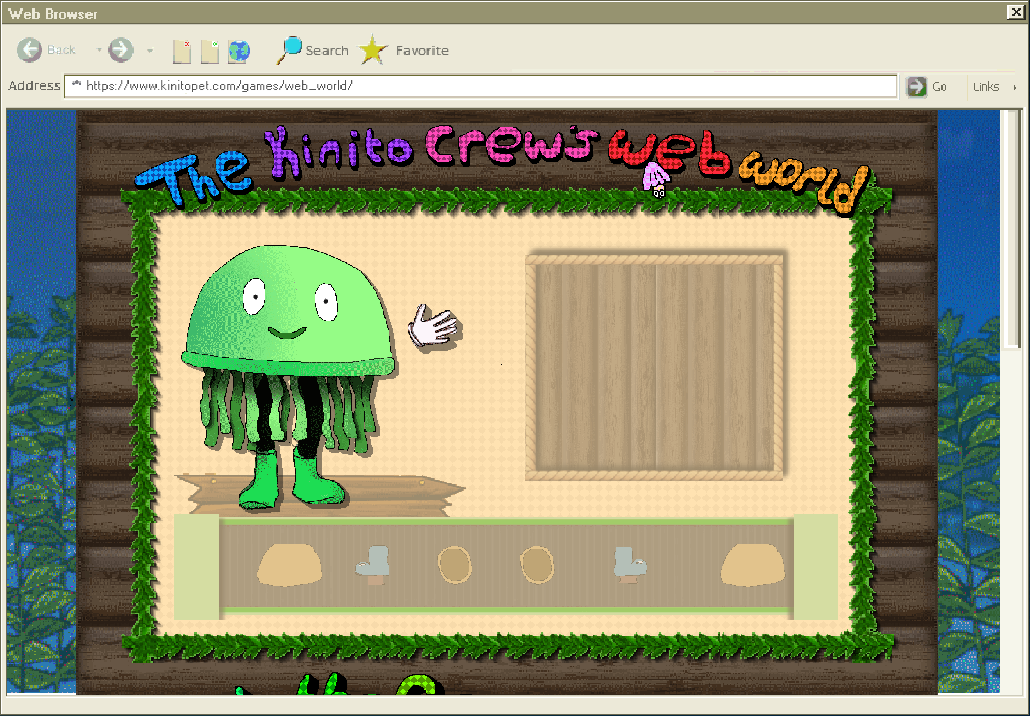The width and height of the screenshot is (1030, 716).
Task: Click the Back arrow button
Action: [x=30, y=50]
